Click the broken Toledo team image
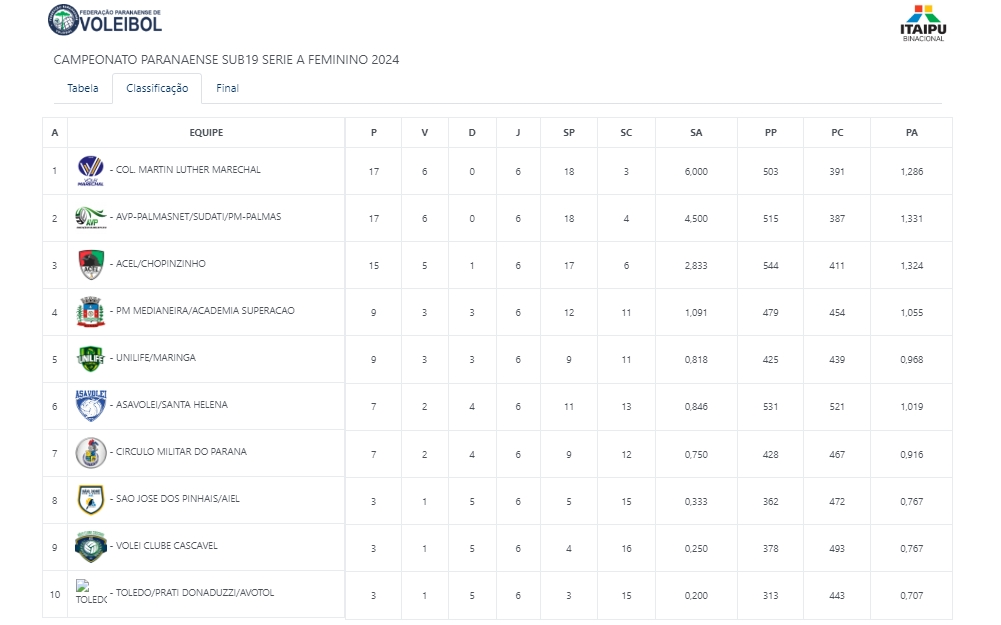 tap(91, 593)
